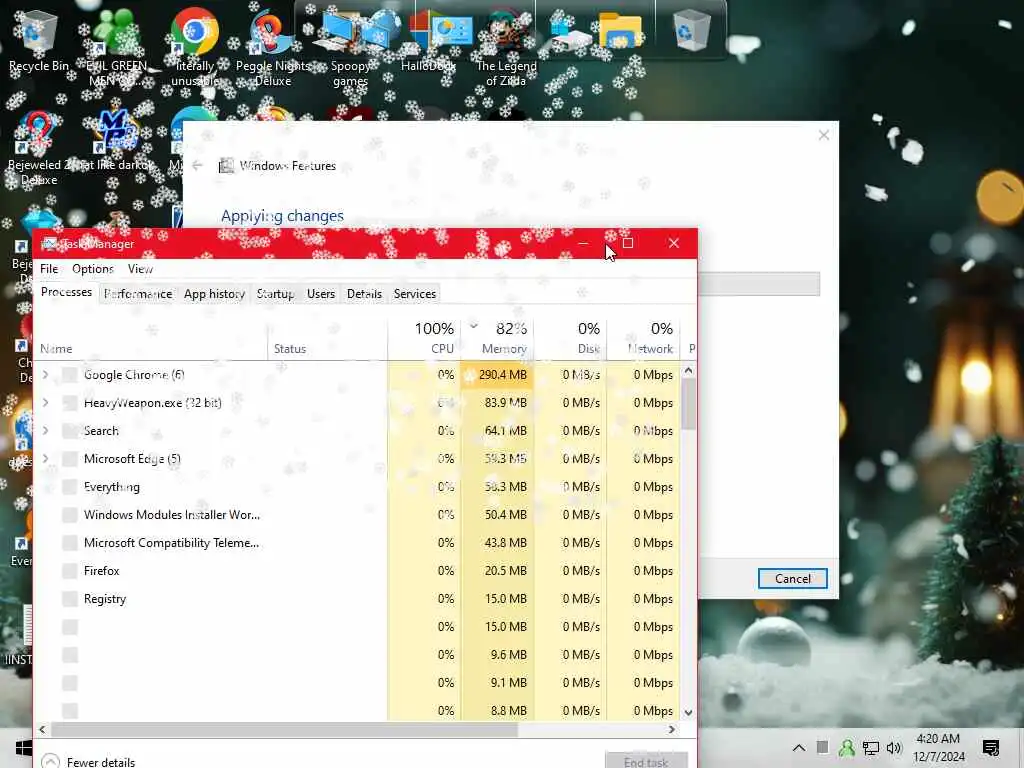Click the scroll down arrow in process list
Viewport: 1024px width, 768px height.
coord(688,712)
